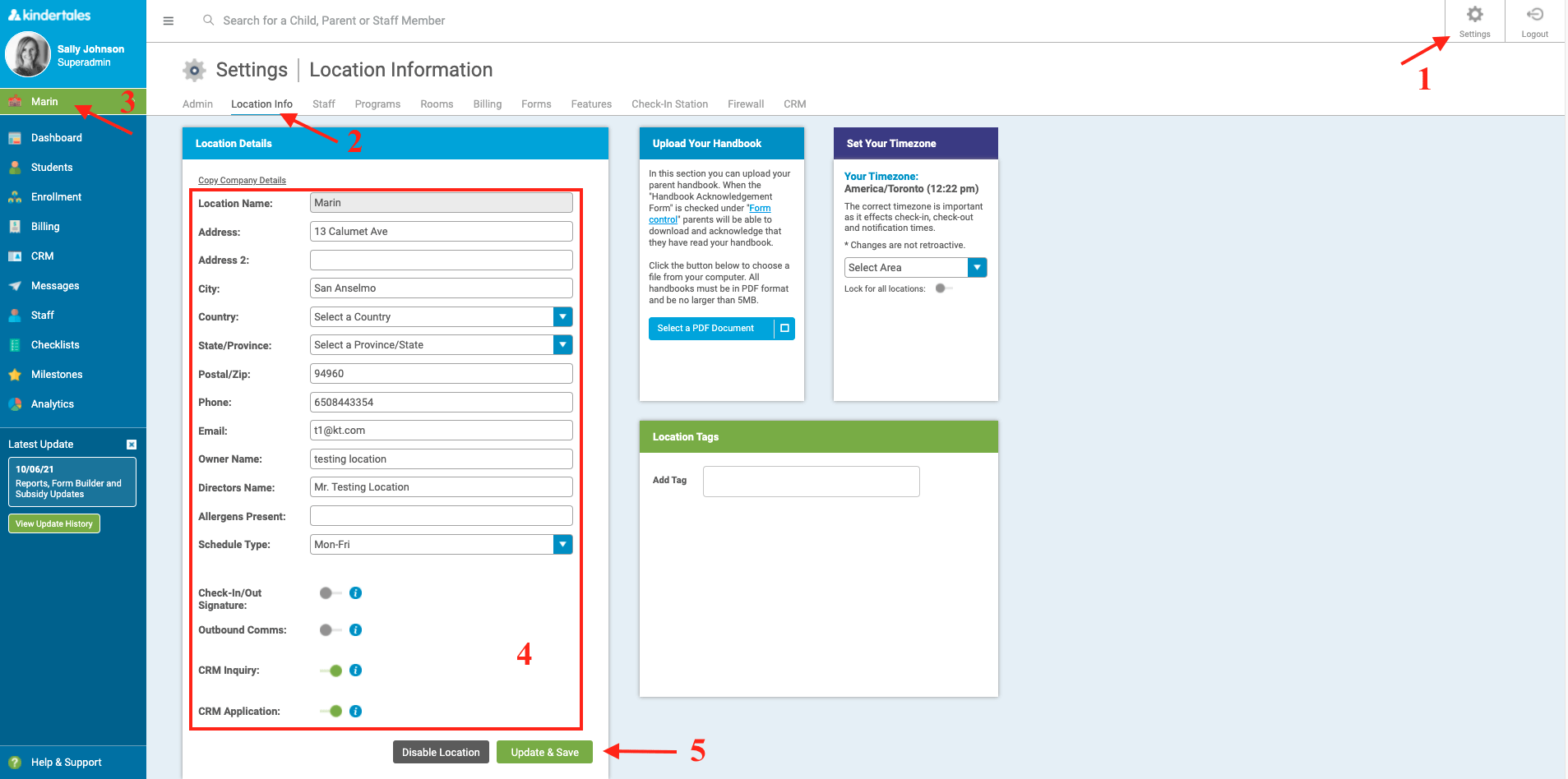Click View Update History button
1568x779 pixels.
pyautogui.click(x=54, y=523)
